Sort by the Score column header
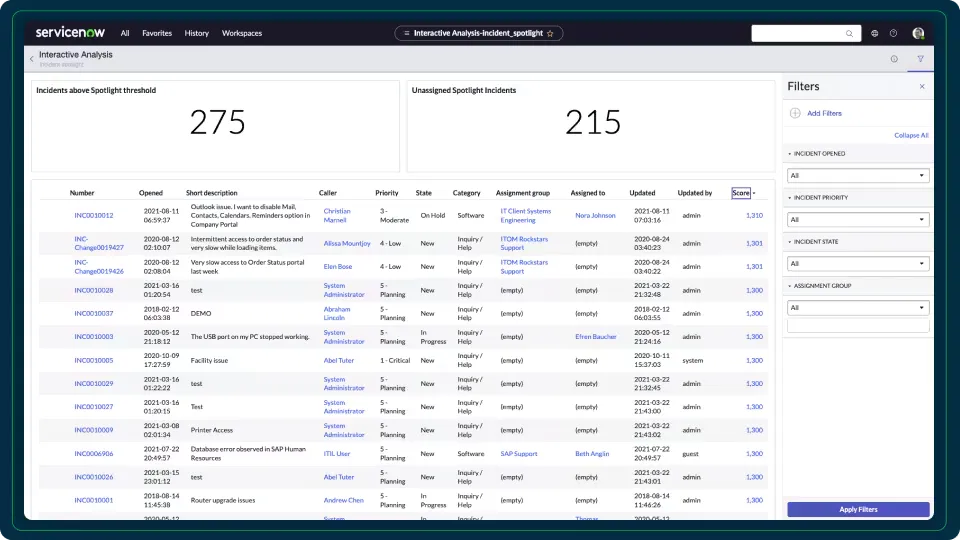This screenshot has height=540, width=960. click(740, 193)
